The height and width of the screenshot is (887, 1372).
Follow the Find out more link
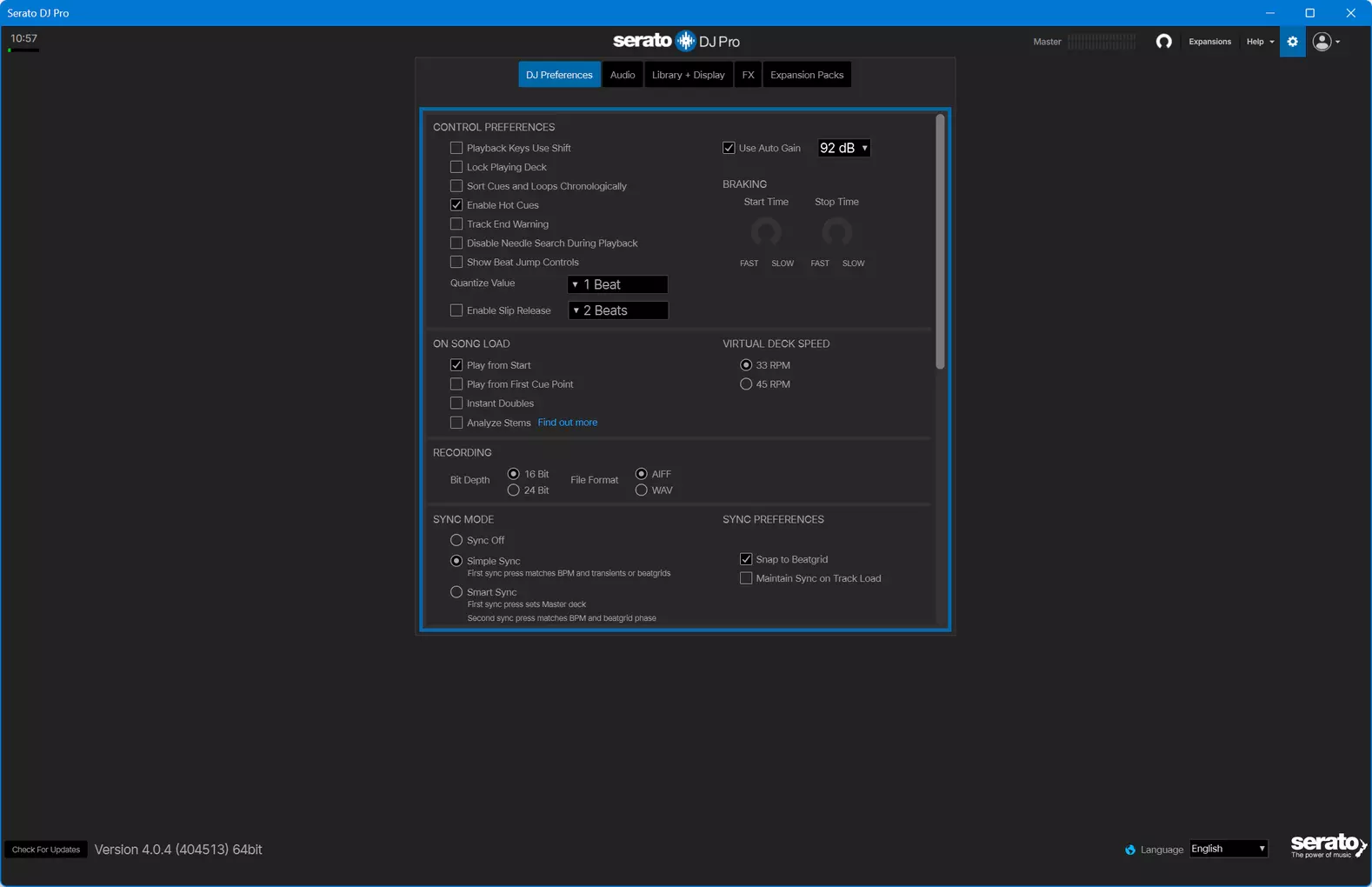567,423
